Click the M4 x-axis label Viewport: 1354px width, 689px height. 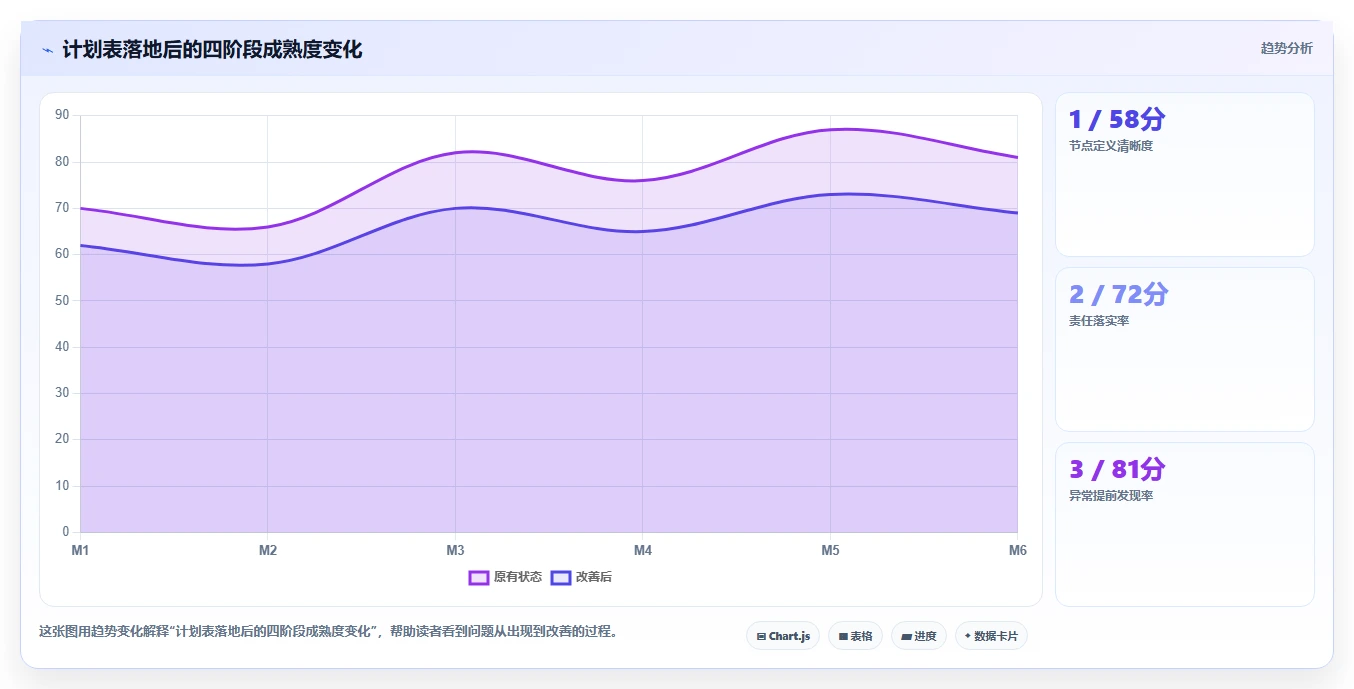click(643, 550)
